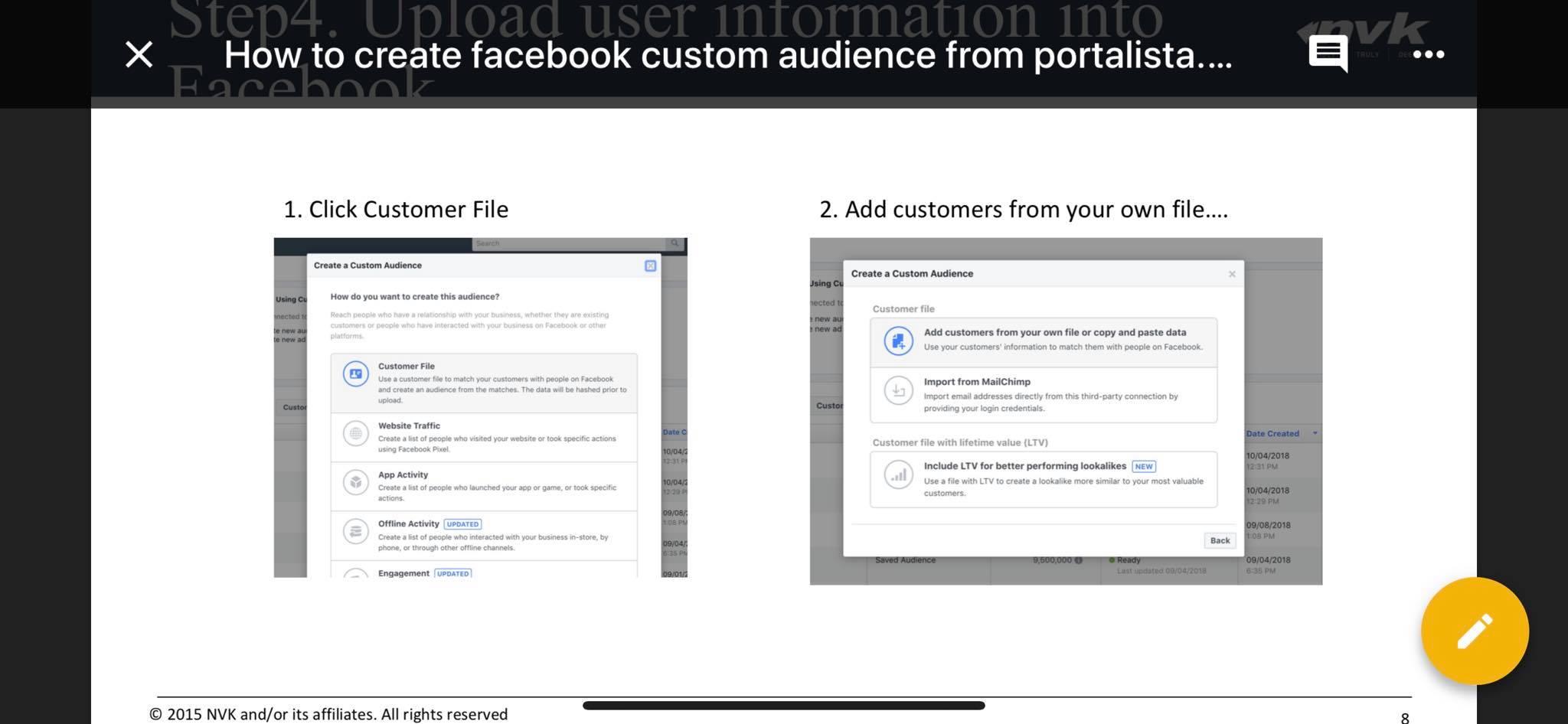Click the page number 8
1568x724 pixels.
point(1405,717)
